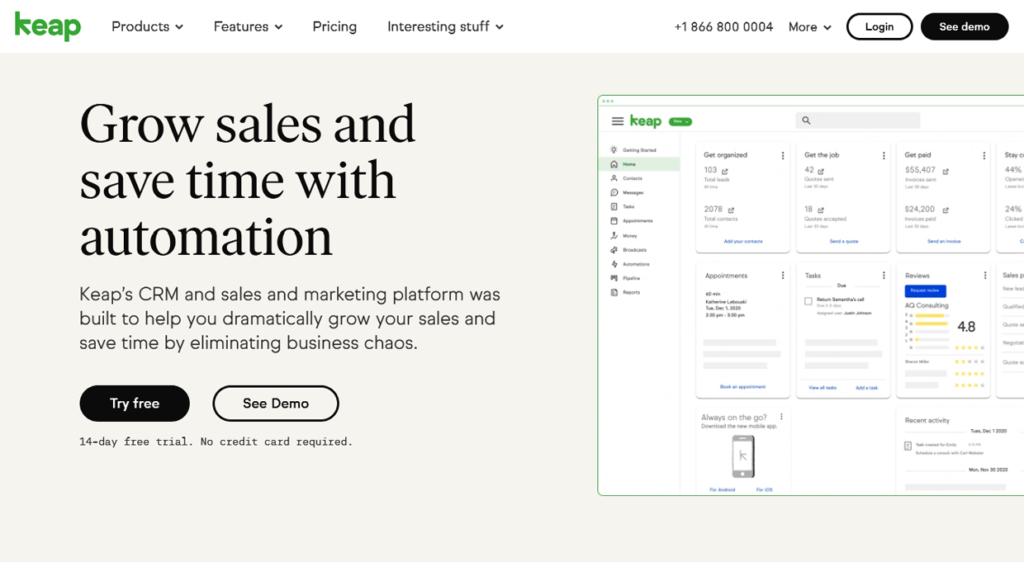The image size is (1024, 562).
Task: Open Broadcasts megaphone icon in sidebar
Action: (x=614, y=250)
